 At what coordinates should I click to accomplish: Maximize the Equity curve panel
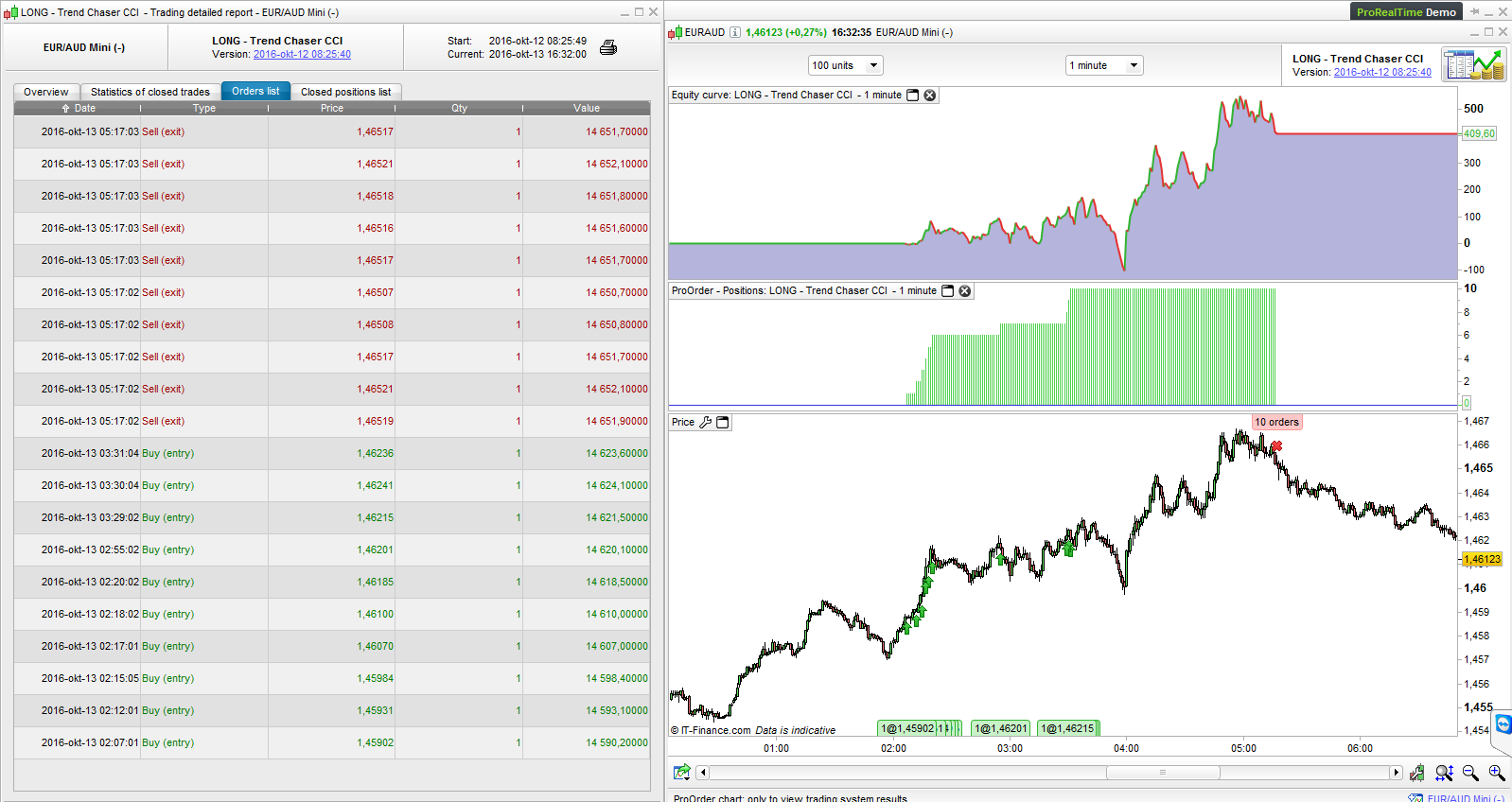tap(913, 96)
